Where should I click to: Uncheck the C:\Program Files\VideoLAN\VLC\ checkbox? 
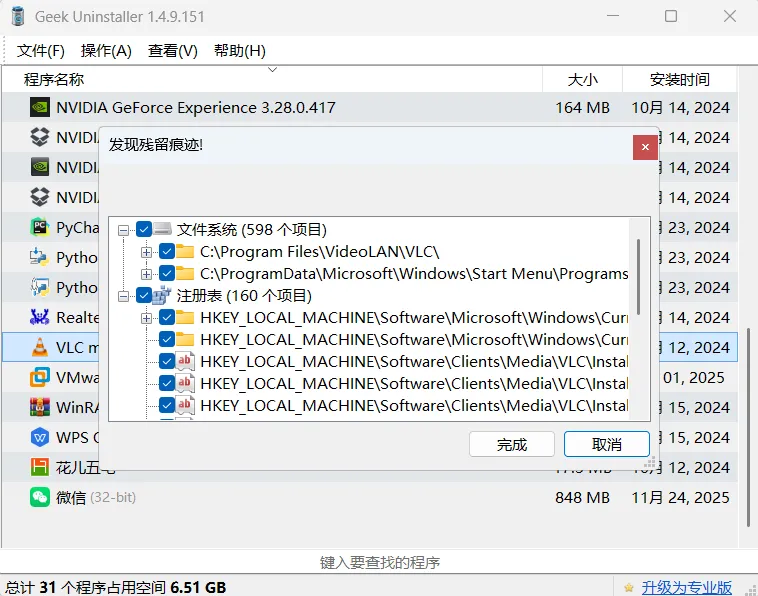tap(167, 251)
